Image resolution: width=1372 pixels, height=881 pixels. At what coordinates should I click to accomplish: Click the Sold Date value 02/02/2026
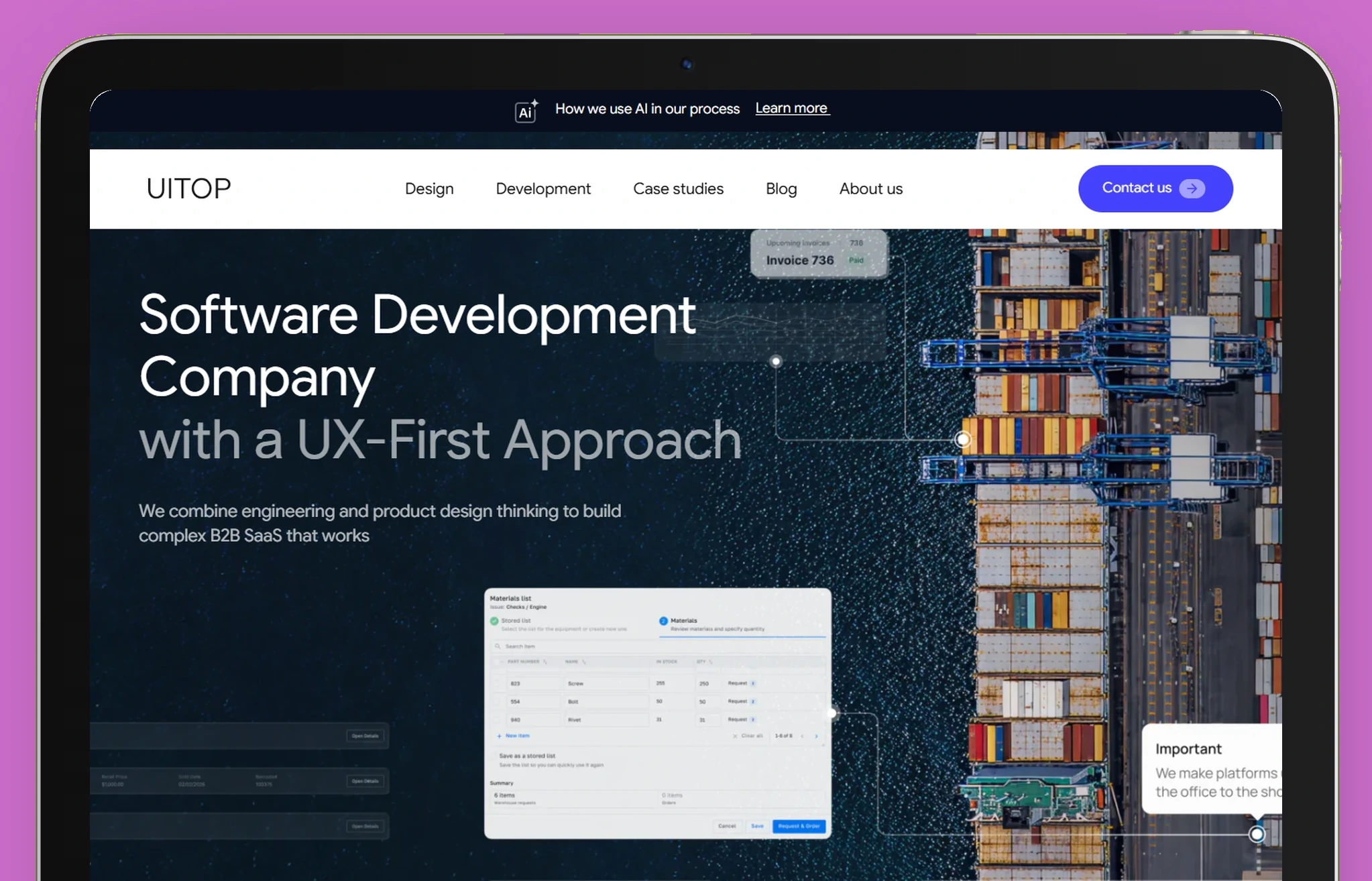pyautogui.click(x=192, y=784)
